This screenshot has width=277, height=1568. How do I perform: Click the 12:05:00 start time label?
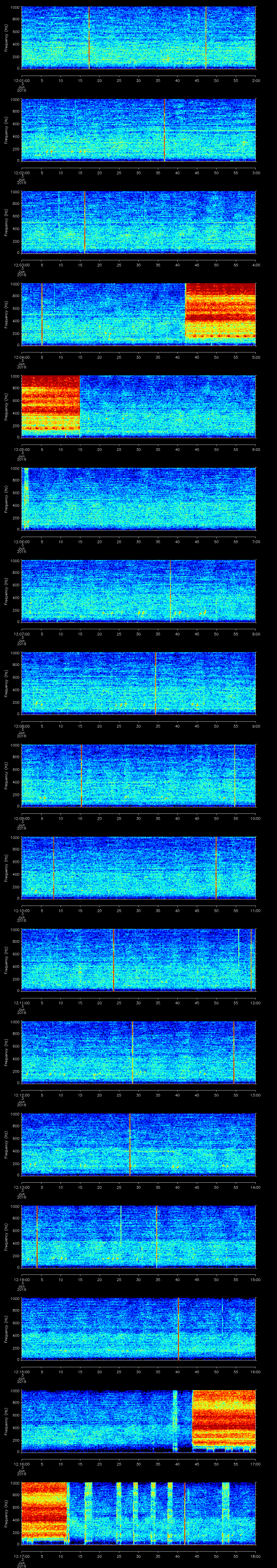click(21, 449)
